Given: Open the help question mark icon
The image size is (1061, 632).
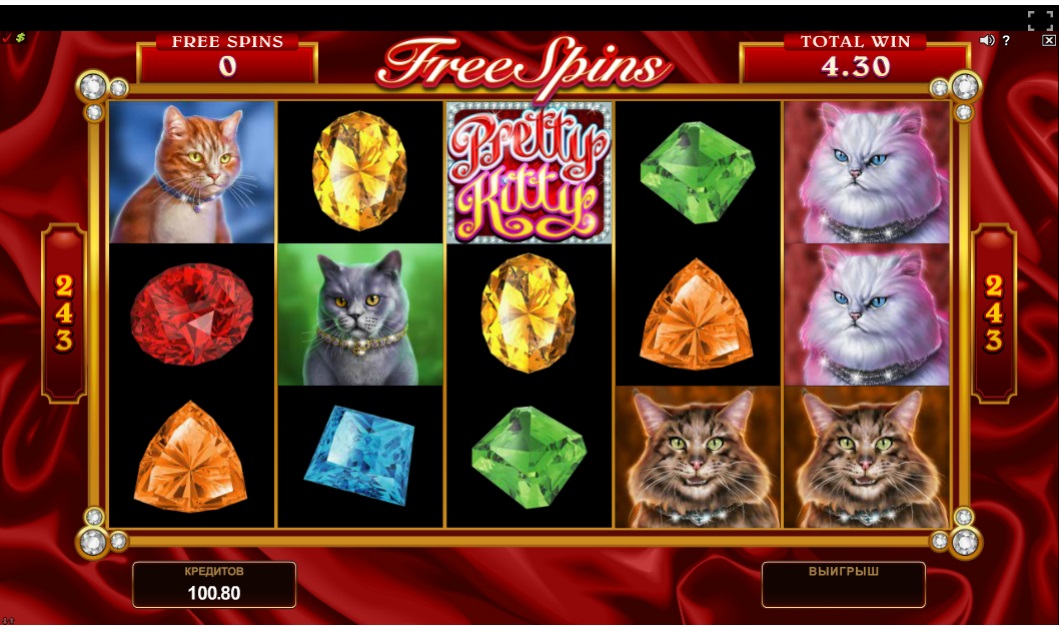Looking at the screenshot, I should click(1006, 41).
